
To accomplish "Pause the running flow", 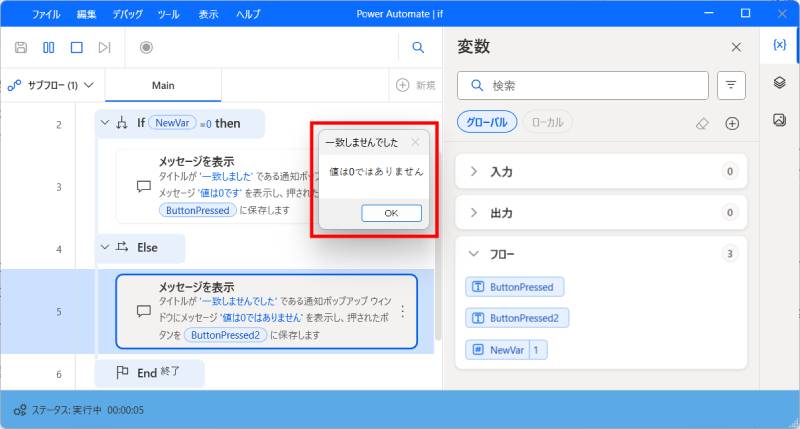I will click(48, 47).
